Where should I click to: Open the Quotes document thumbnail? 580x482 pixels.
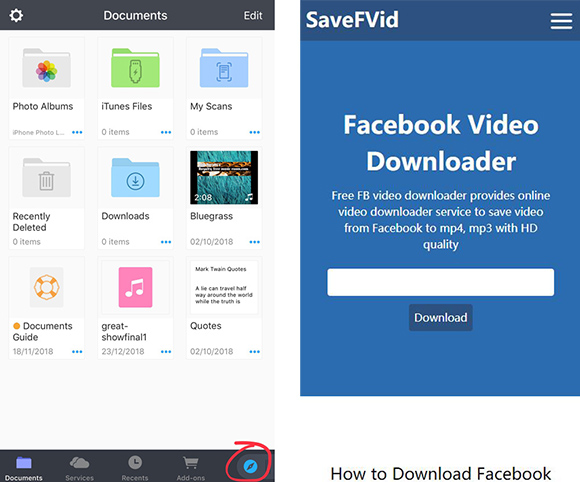(x=224, y=287)
